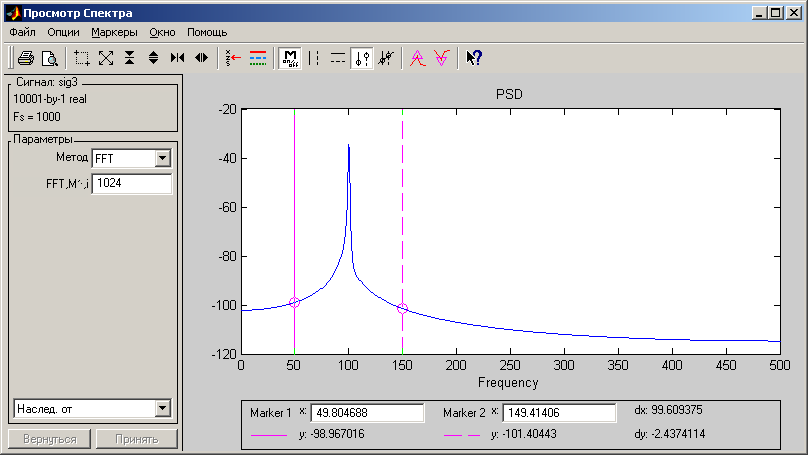The image size is (808, 455).
Task: Show Valleys using the valleys icon
Action: [x=442, y=58]
